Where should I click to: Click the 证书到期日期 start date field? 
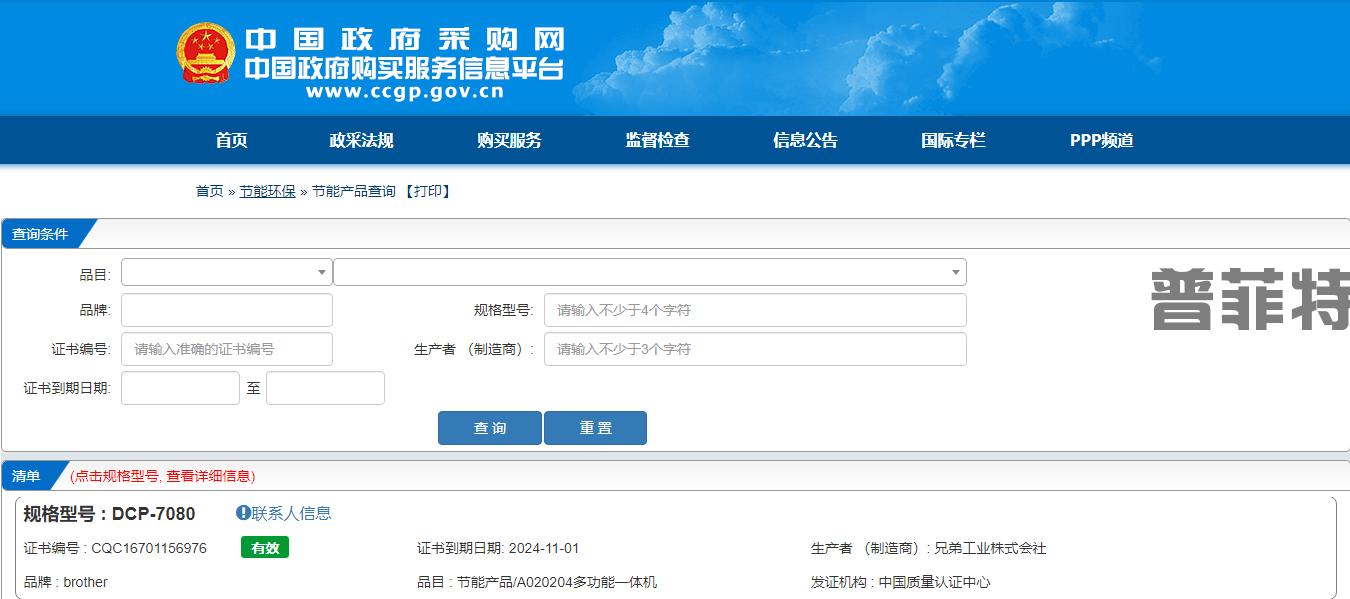coord(180,388)
